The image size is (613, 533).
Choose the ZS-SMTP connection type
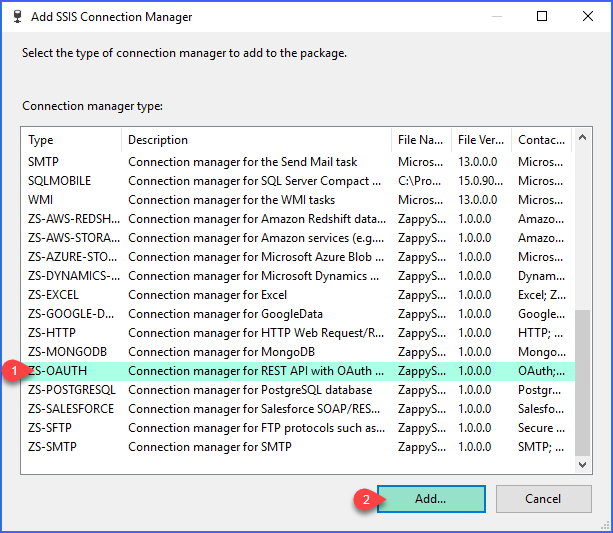298,447
